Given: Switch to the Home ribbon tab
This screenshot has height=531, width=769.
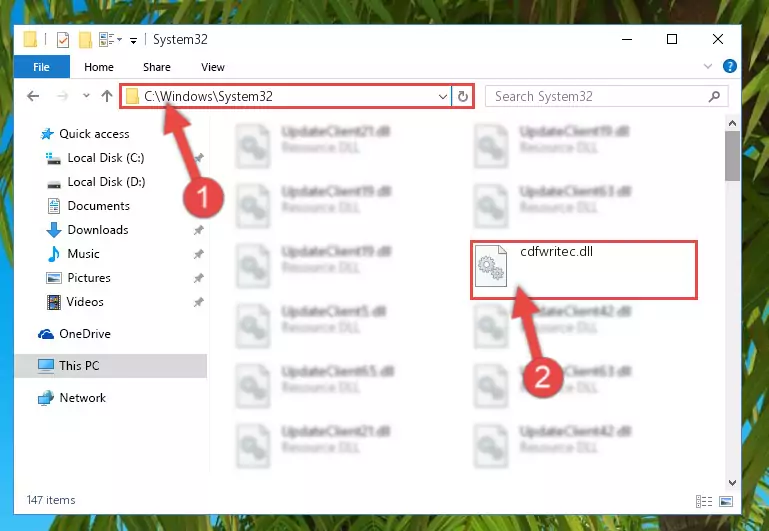Looking at the screenshot, I should coord(99,67).
